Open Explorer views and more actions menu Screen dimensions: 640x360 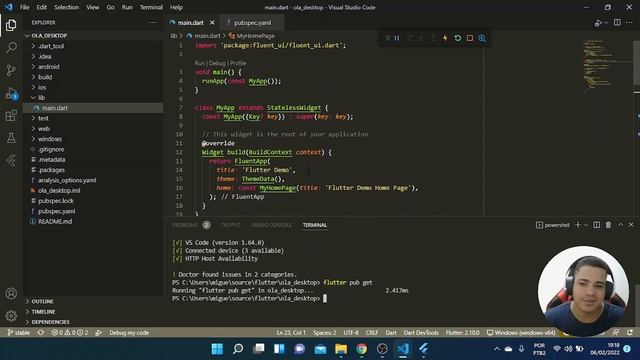(152, 22)
